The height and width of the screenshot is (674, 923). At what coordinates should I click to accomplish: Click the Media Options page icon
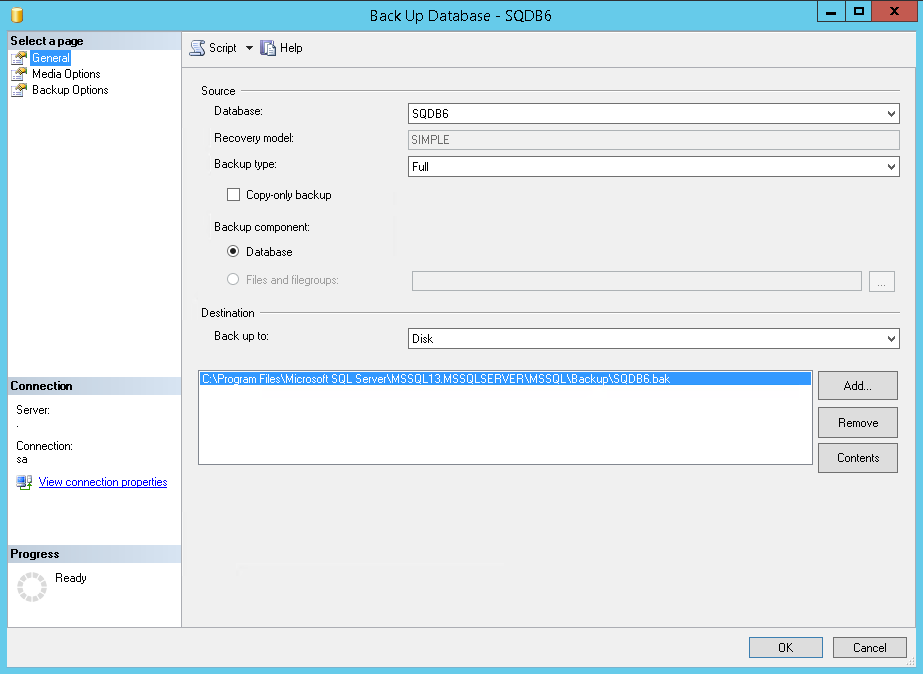(x=20, y=73)
